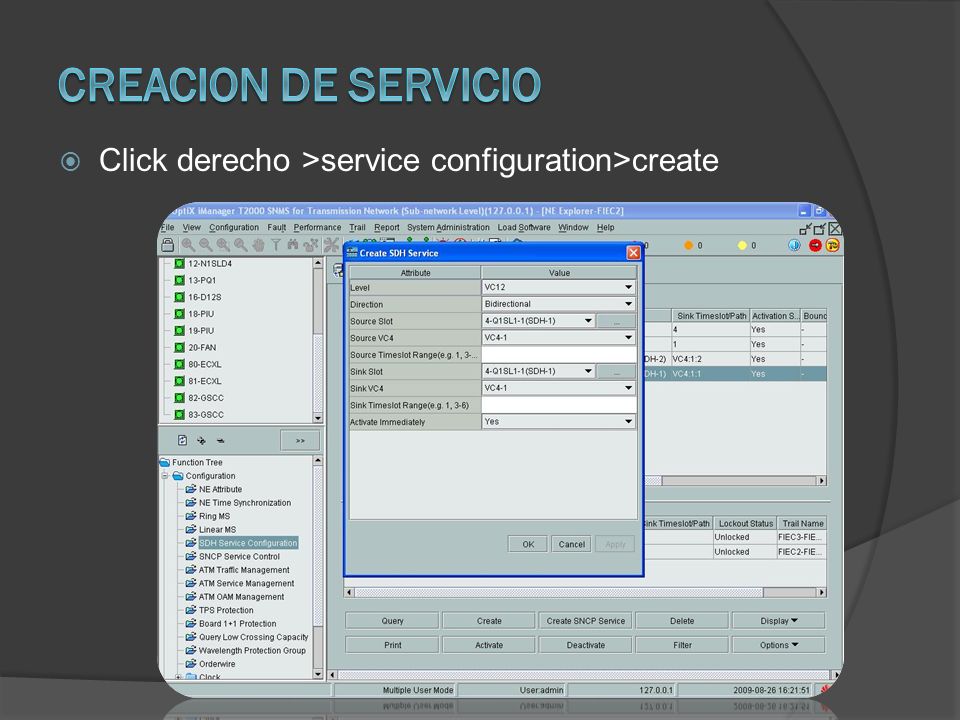
Task: Collapse the Configuration tree node
Action: 165,476
